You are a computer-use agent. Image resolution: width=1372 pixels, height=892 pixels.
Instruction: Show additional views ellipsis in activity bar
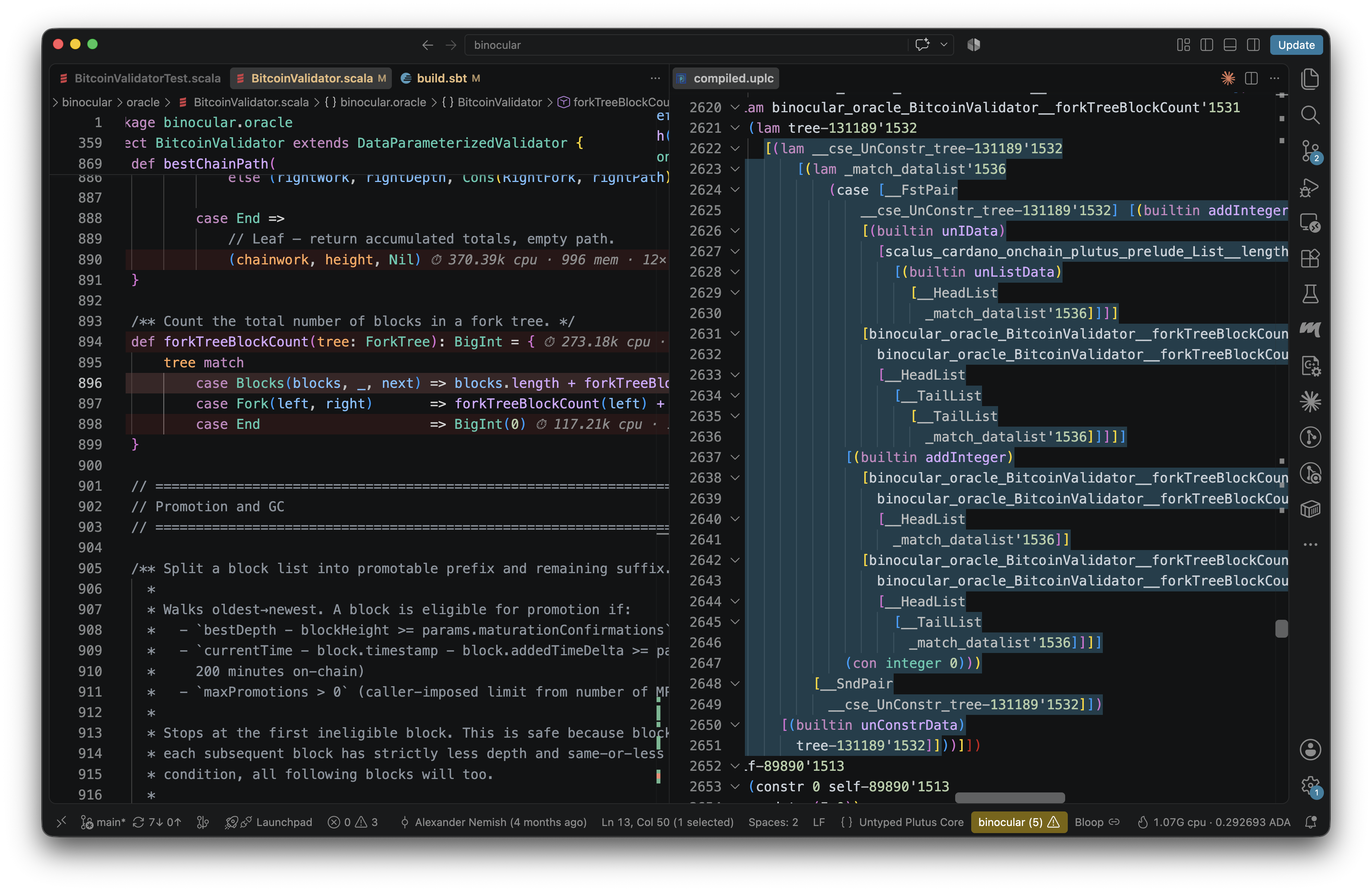pos(1310,544)
